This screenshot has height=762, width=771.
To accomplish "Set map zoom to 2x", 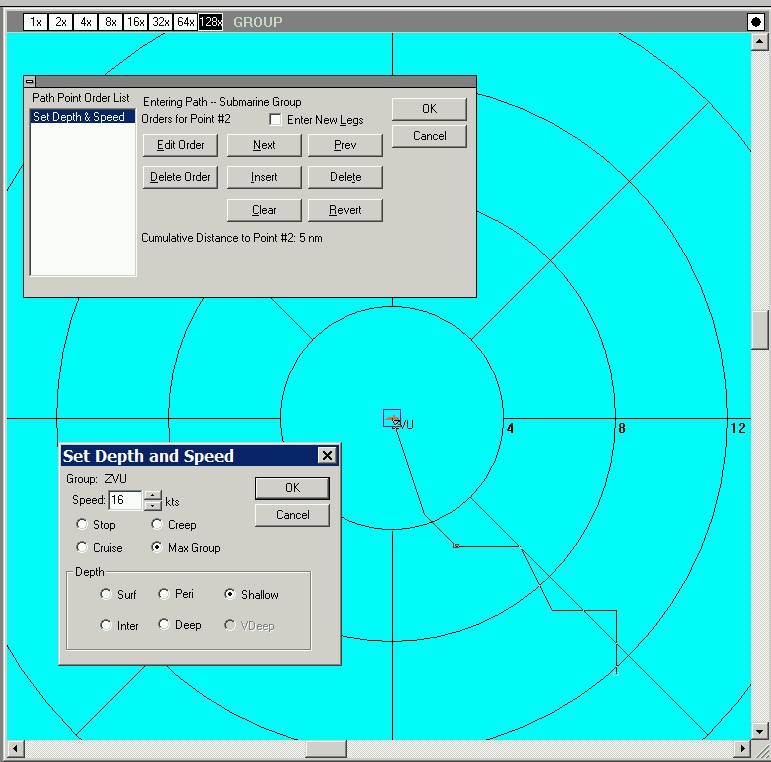I will pos(60,22).
